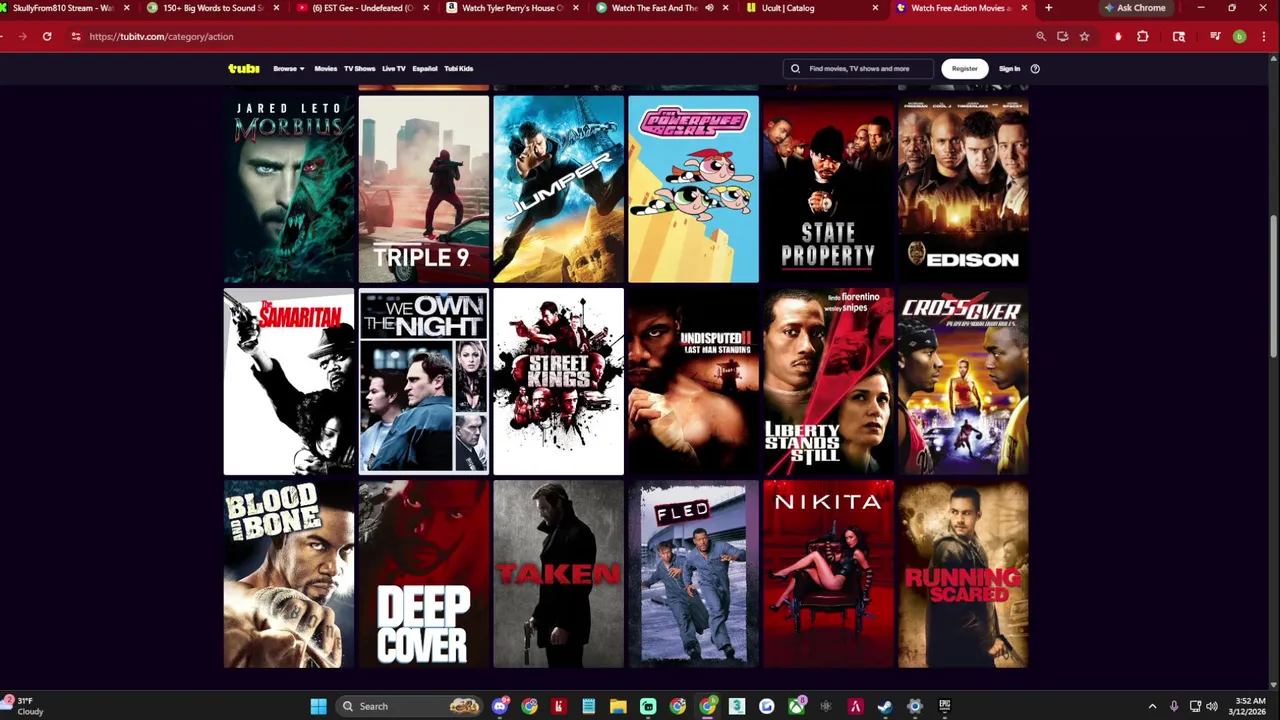Switch to the EST Gee Undefeated tab
This screenshot has height=720, width=1280.
coord(362,8)
